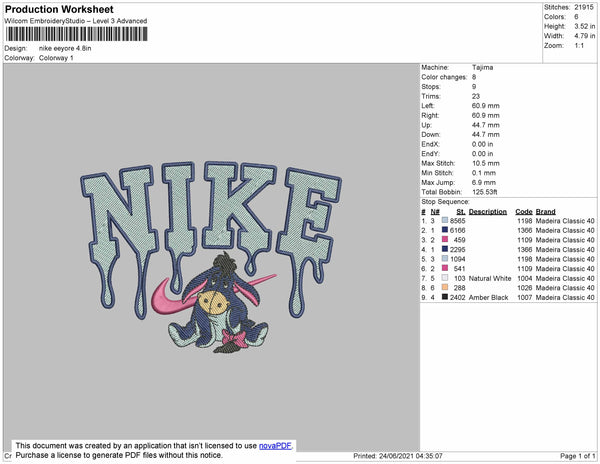
Task: Click thread code '1004' in stop 7
Action: click(525, 278)
